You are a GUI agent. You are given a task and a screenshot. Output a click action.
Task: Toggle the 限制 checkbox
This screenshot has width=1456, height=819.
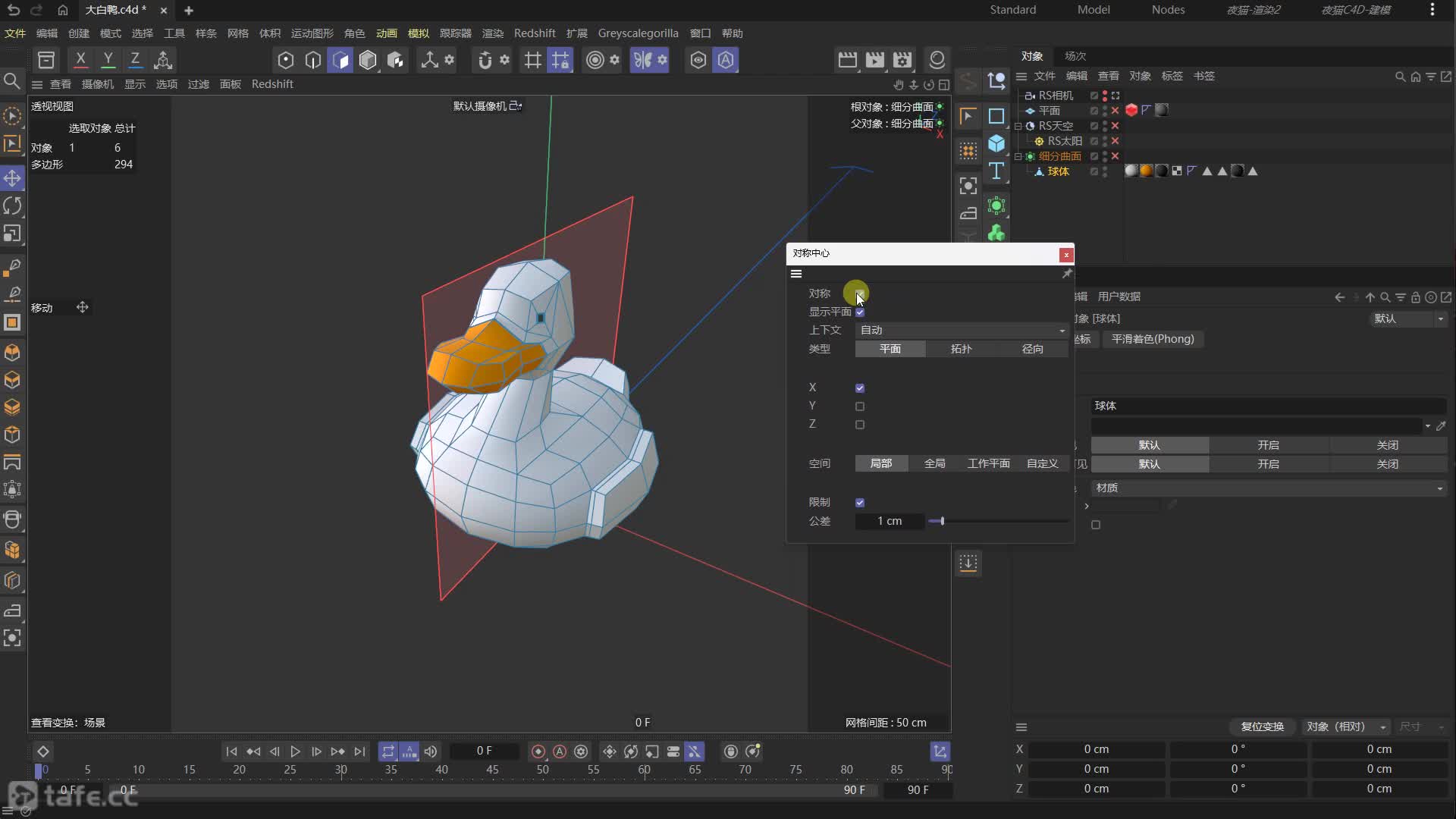click(x=859, y=502)
